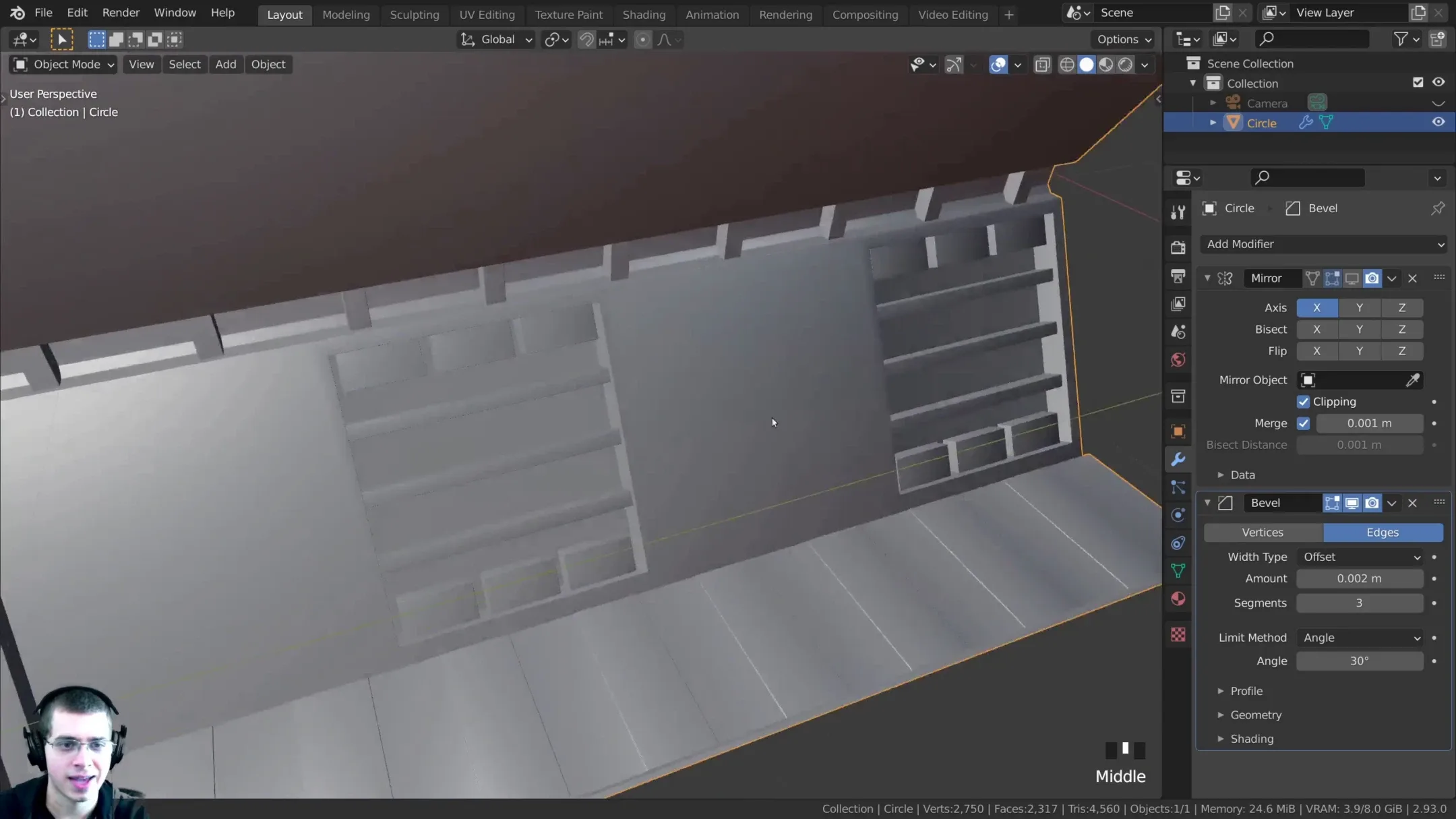Screen dimensions: 1456x819
Task: Open the Output Properties printer icon
Action: click(1178, 276)
